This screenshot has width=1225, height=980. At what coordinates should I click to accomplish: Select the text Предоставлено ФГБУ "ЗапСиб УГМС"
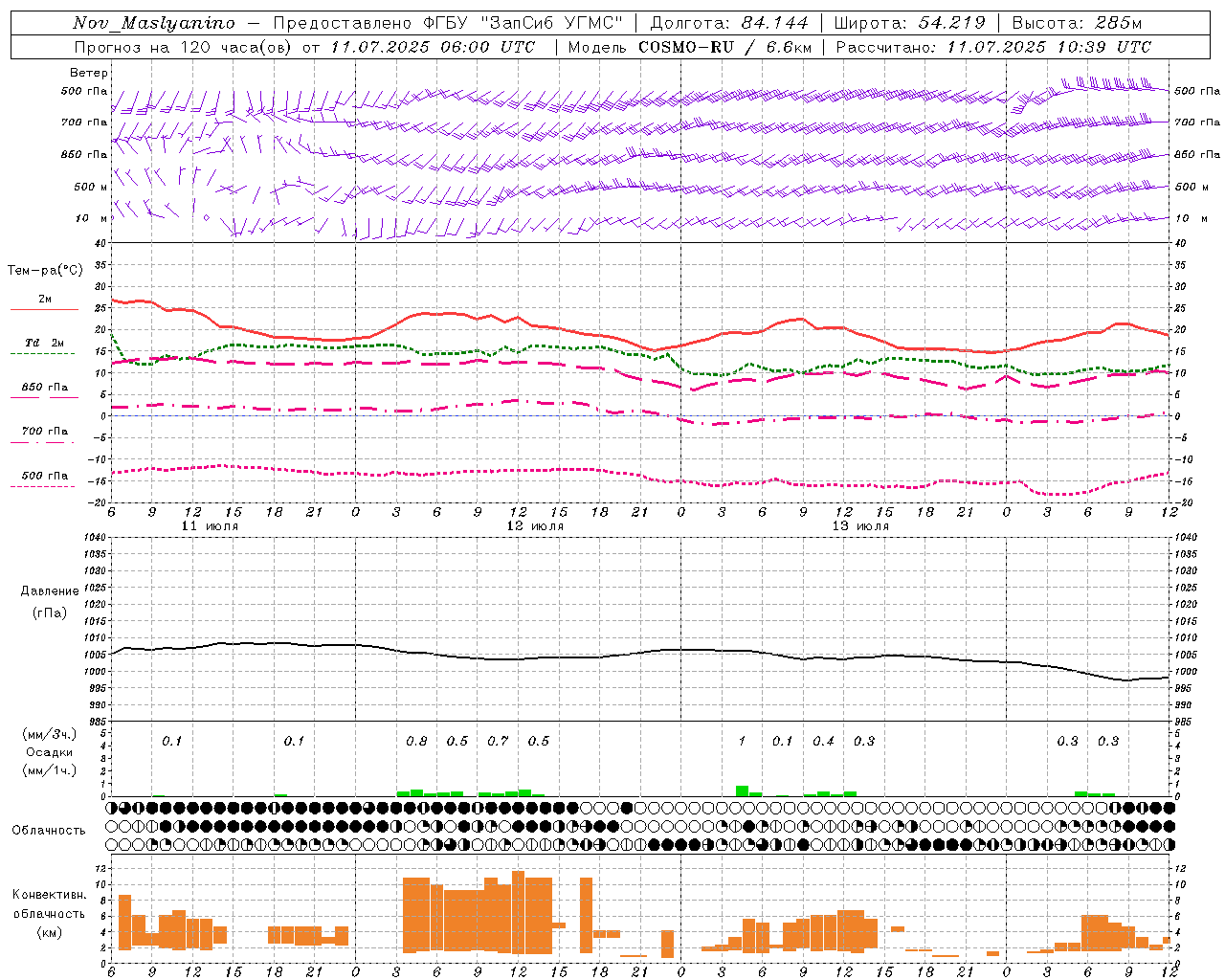coord(449,23)
